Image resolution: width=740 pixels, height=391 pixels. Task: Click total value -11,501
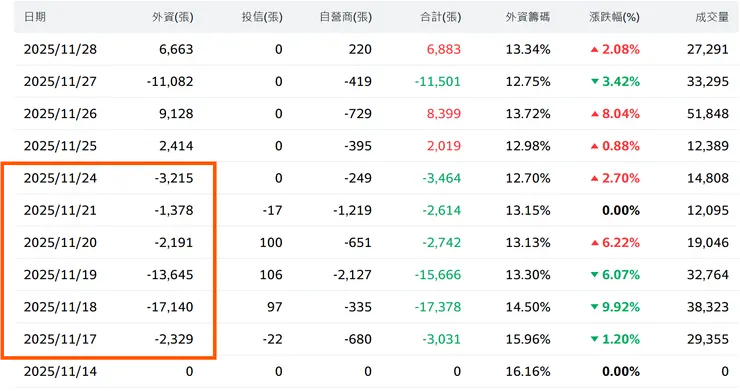pos(437,81)
